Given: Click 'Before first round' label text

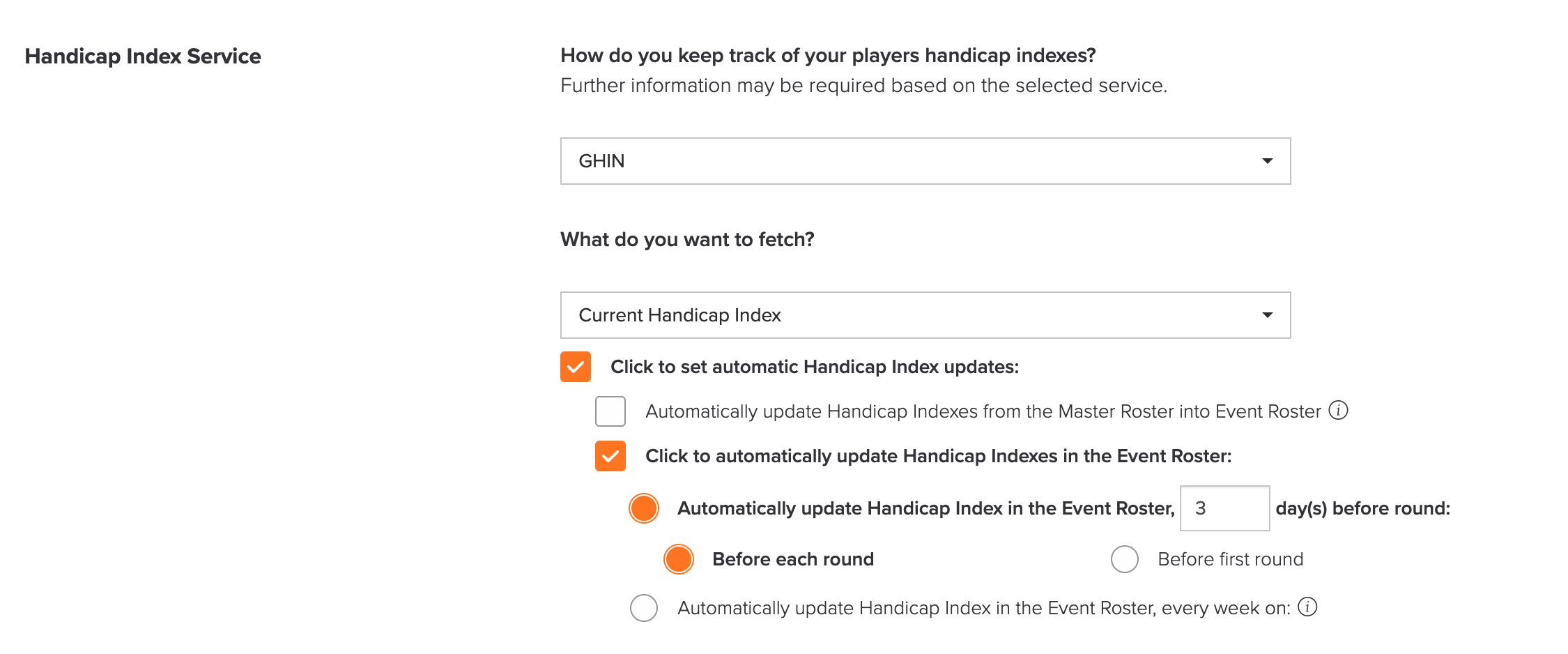Looking at the screenshot, I should pyautogui.click(x=1231, y=559).
